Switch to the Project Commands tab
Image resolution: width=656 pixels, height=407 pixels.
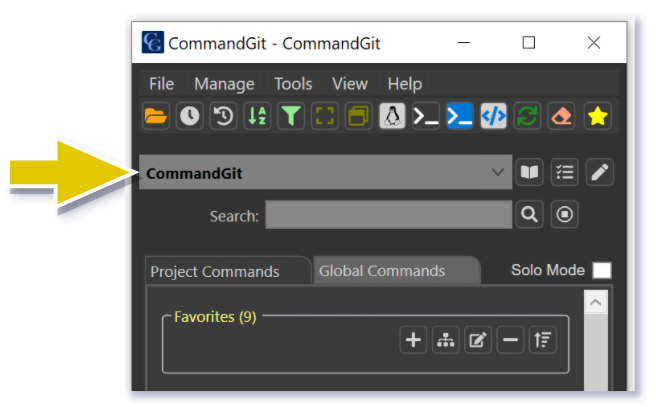coord(215,271)
